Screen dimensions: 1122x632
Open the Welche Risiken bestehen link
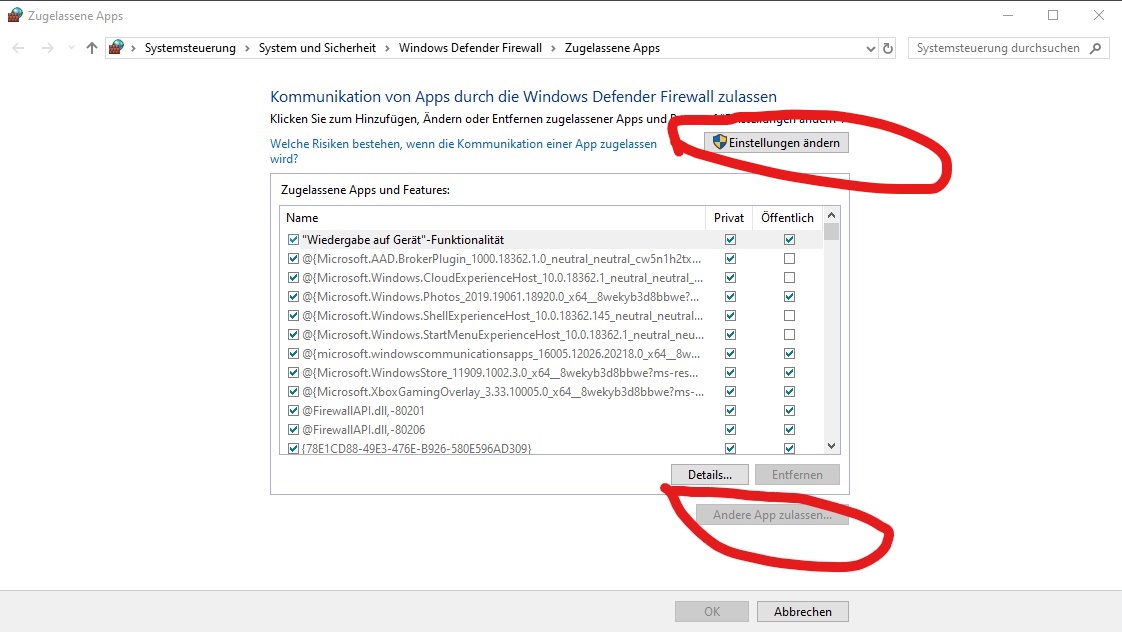point(463,151)
